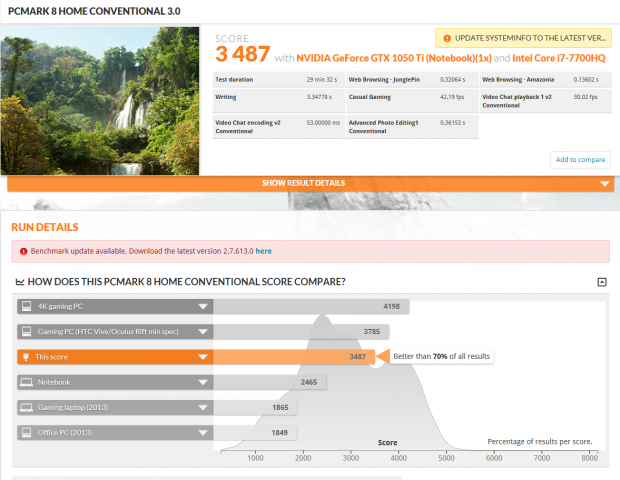Click the 'Better than 70% of all results' tooltip
Viewport: 620px width, 480px height.
441,356
